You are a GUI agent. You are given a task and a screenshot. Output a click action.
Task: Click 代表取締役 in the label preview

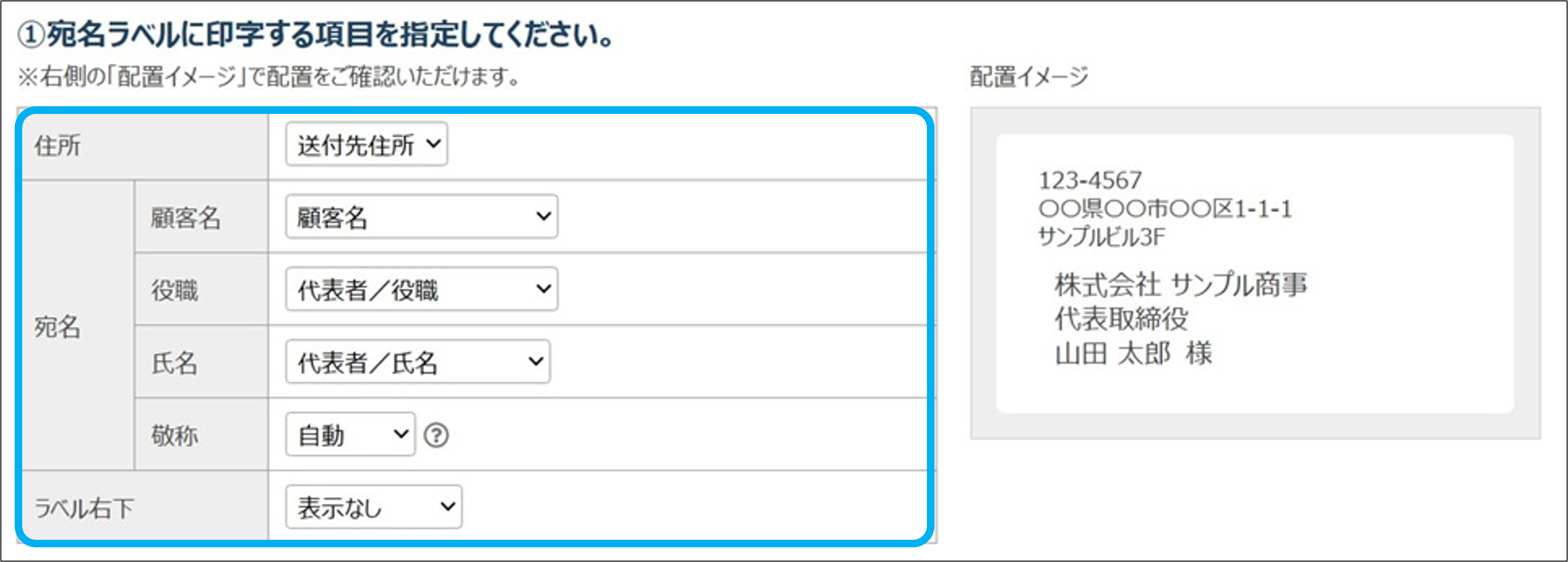tap(1121, 319)
